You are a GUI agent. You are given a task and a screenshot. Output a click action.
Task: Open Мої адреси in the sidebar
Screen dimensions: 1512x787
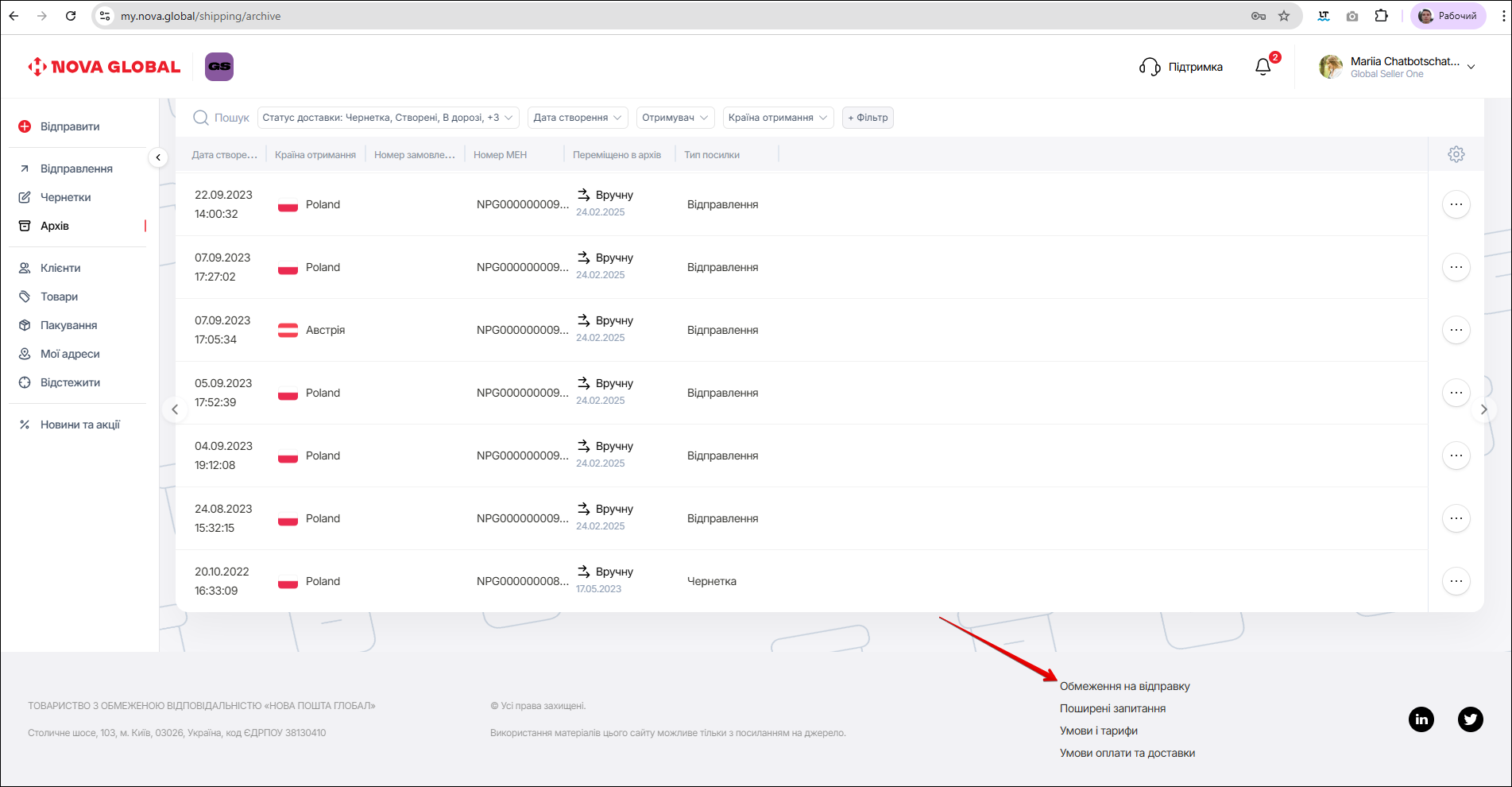coord(70,354)
